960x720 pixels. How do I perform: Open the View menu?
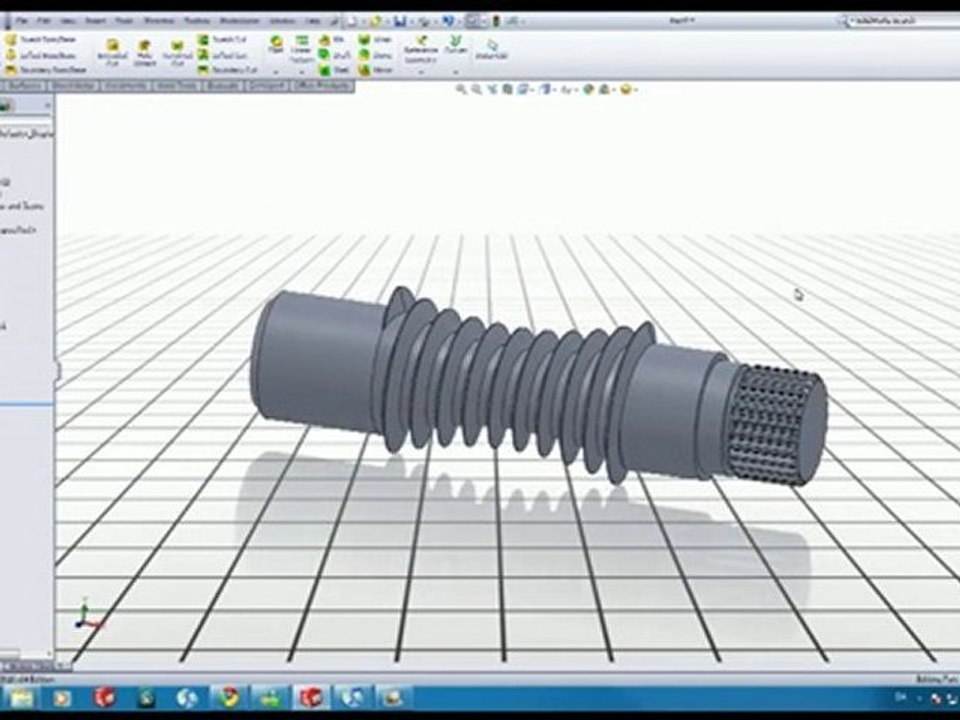[68, 21]
